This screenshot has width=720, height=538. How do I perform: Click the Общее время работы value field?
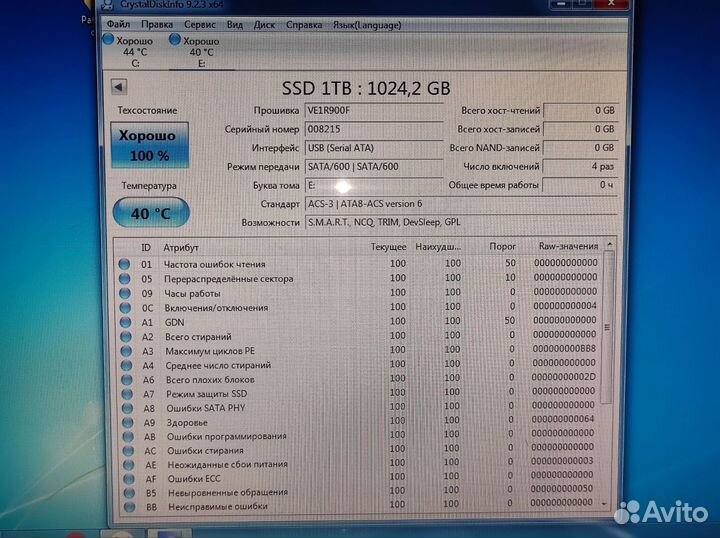coord(580,185)
